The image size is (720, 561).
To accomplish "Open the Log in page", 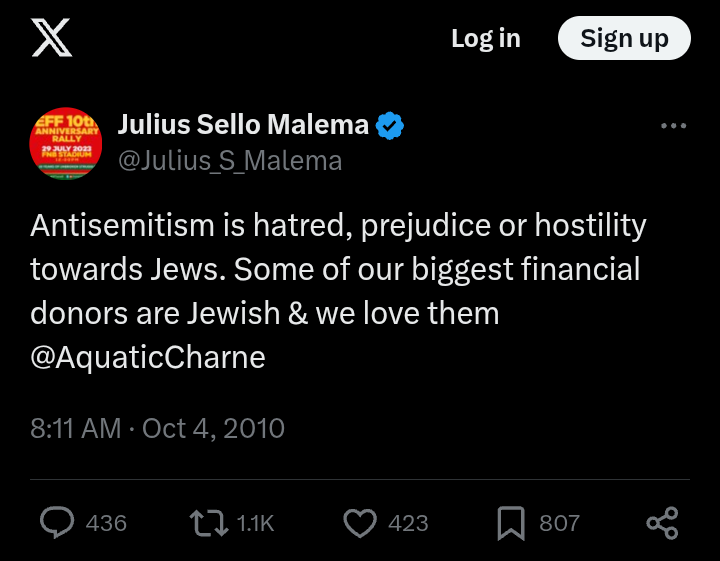I will pyautogui.click(x=485, y=39).
